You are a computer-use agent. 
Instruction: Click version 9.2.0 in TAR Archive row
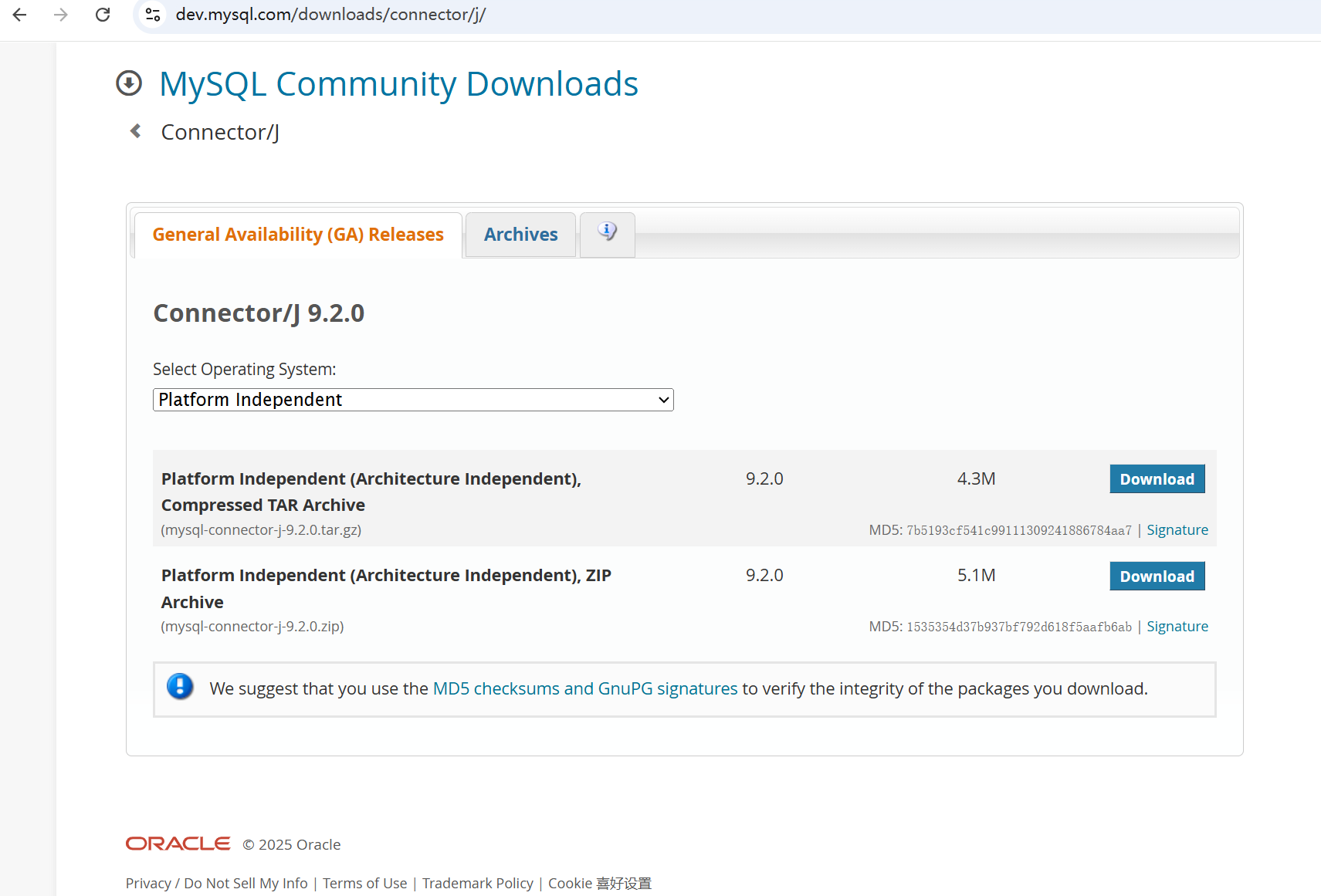[764, 478]
